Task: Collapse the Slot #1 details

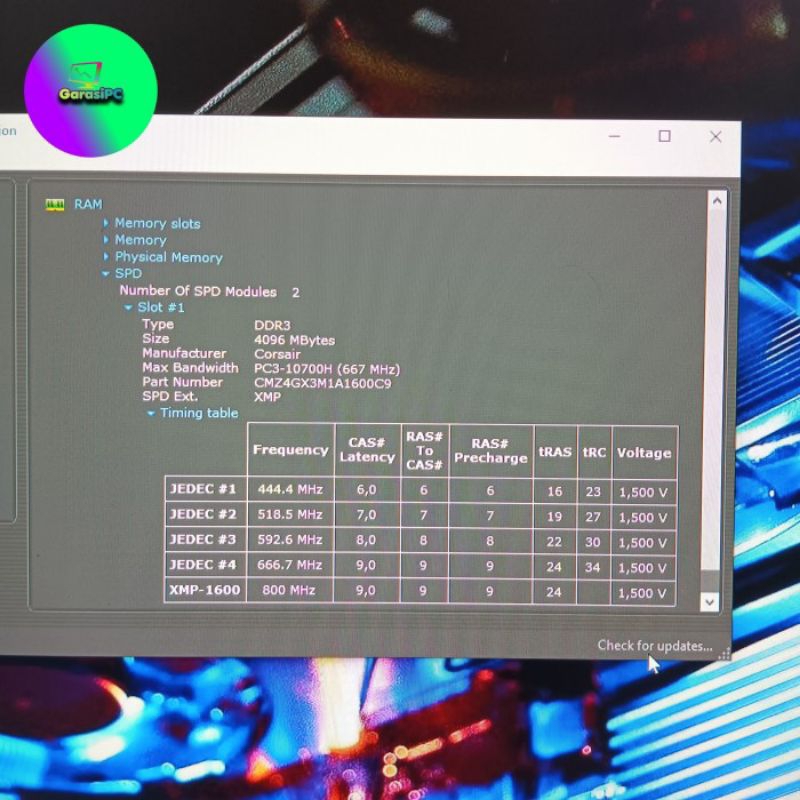Action: pyautogui.click(x=128, y=308)
